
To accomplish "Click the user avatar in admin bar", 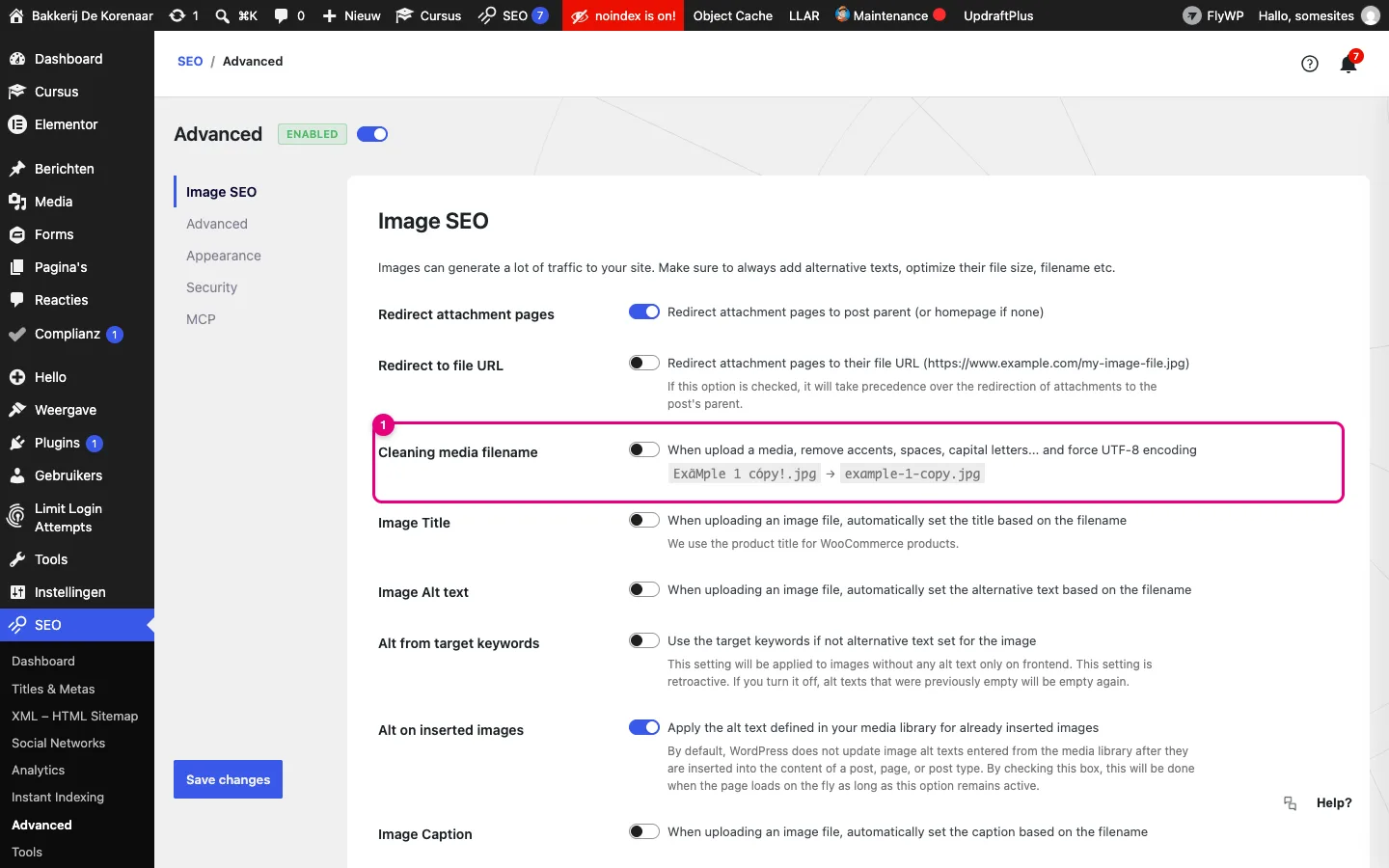I will click(x=1371, y=15).
